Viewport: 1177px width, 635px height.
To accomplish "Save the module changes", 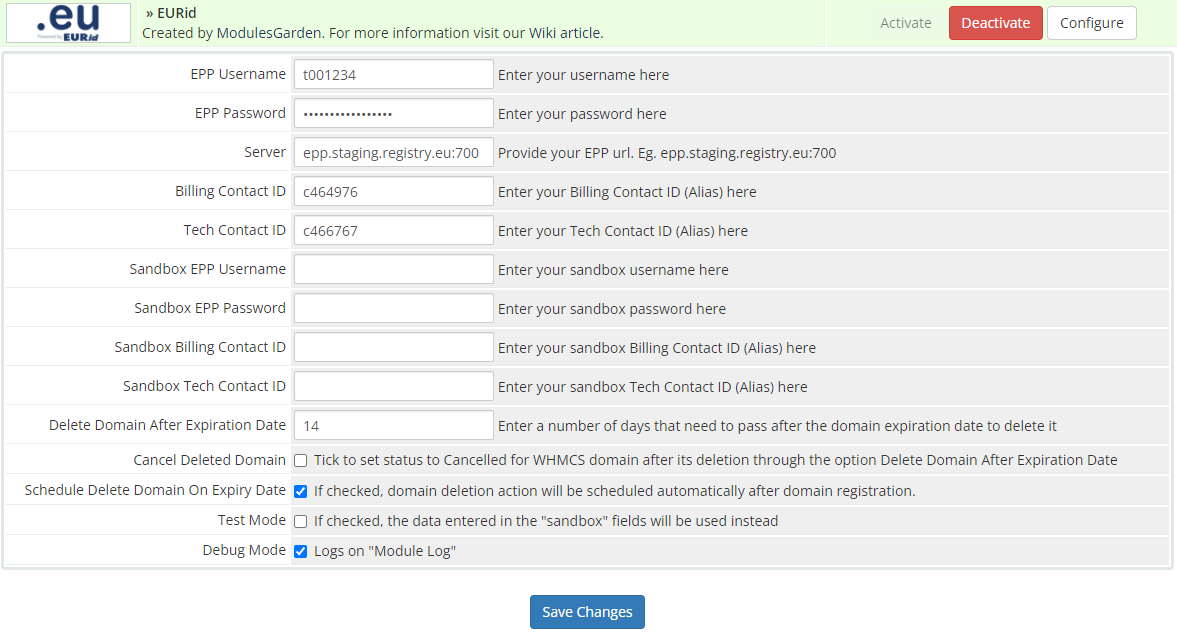I will (x=587, y=611).
